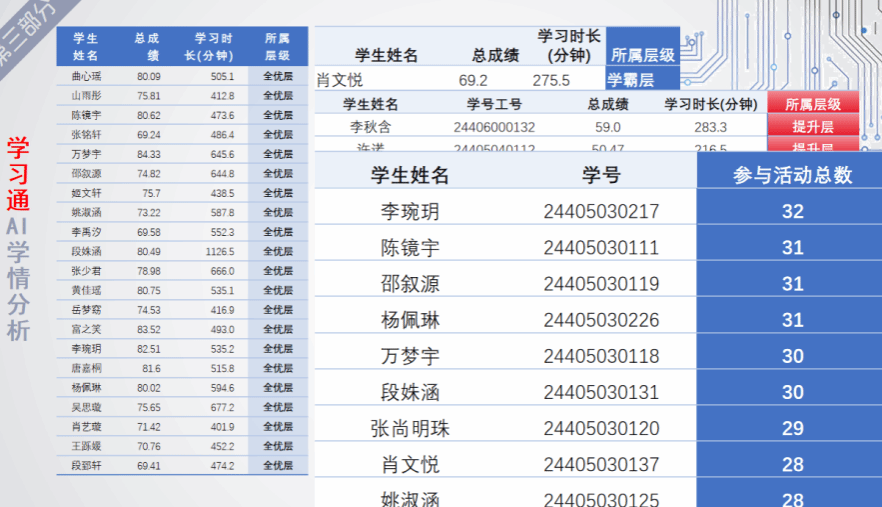This screenshot has height=507, width=882.
Task: Select the red 所属层级 header cell
Action: [x=813, y=104]
